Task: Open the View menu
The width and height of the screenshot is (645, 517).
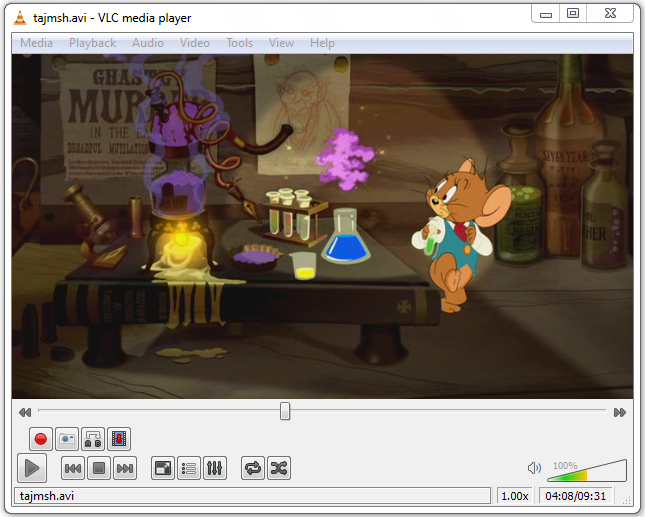Action: pos(281,43)
